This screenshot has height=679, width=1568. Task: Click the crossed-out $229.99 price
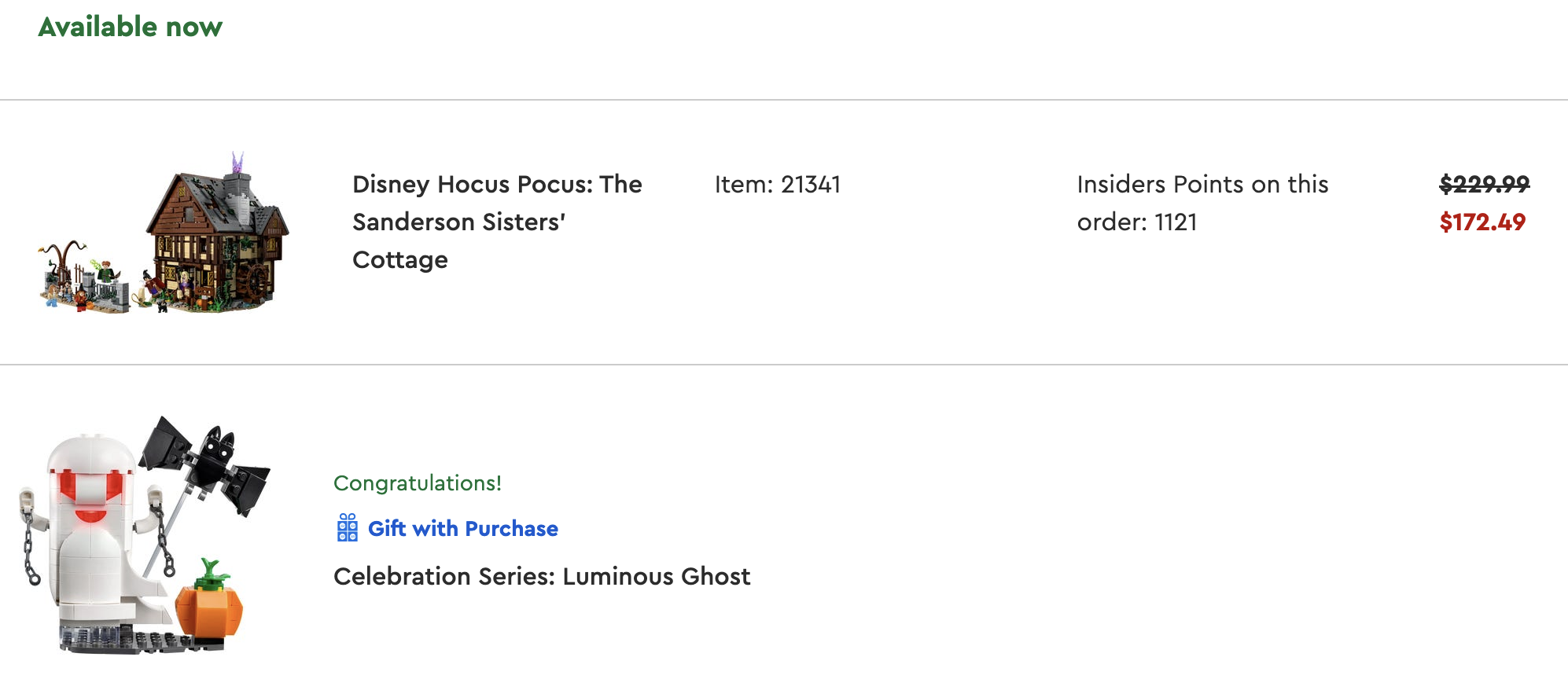click(1484, 185)
